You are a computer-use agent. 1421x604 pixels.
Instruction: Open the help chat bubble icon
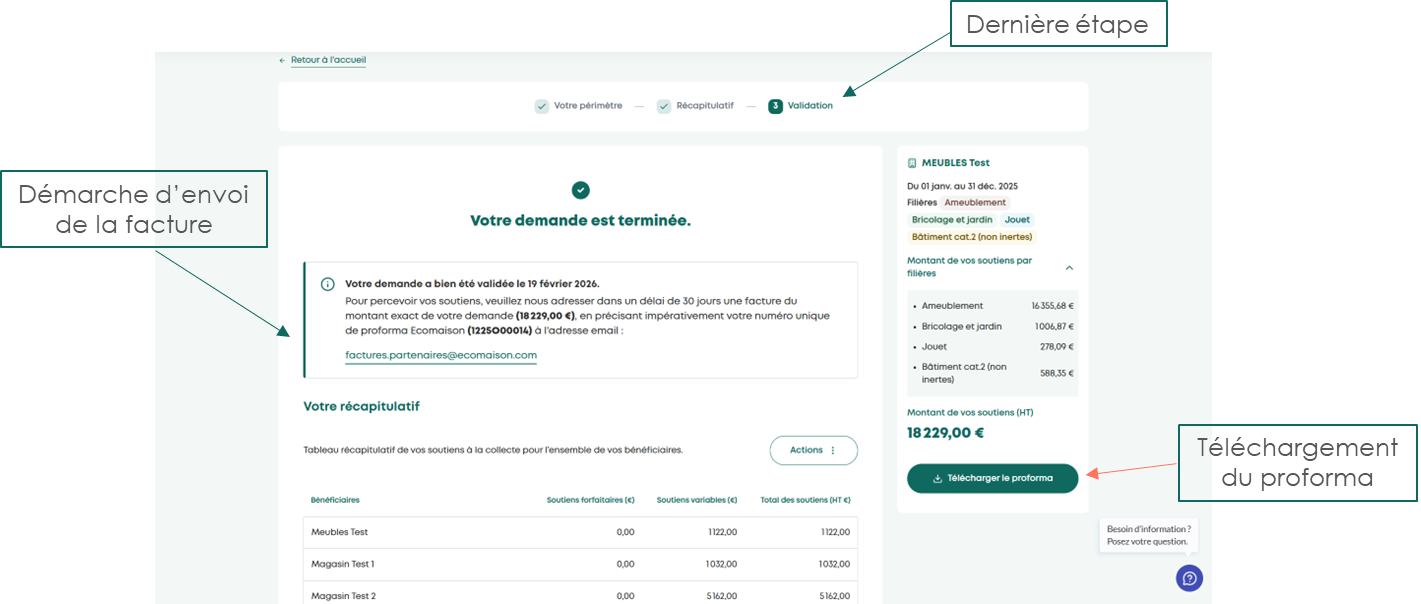tap(1189, 578)
